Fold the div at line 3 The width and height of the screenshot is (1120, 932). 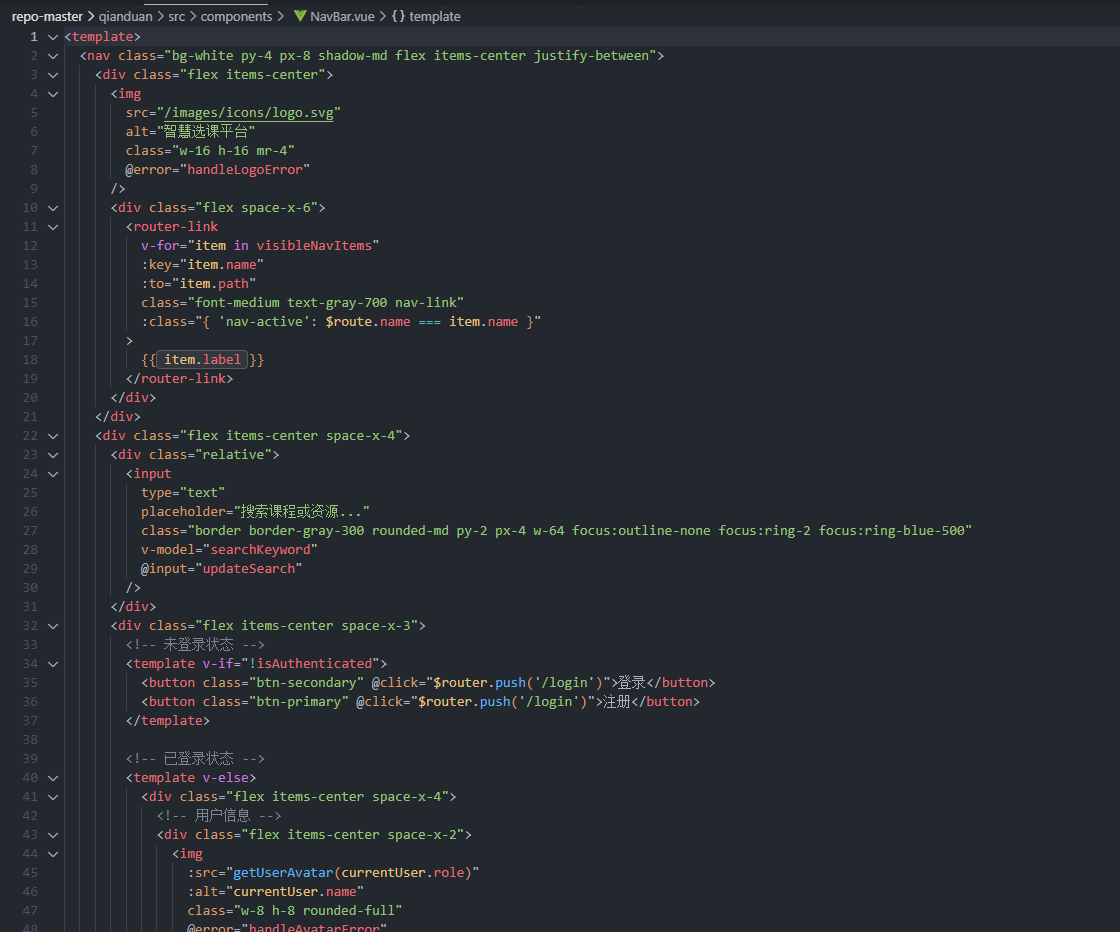(x=53, y=74)
